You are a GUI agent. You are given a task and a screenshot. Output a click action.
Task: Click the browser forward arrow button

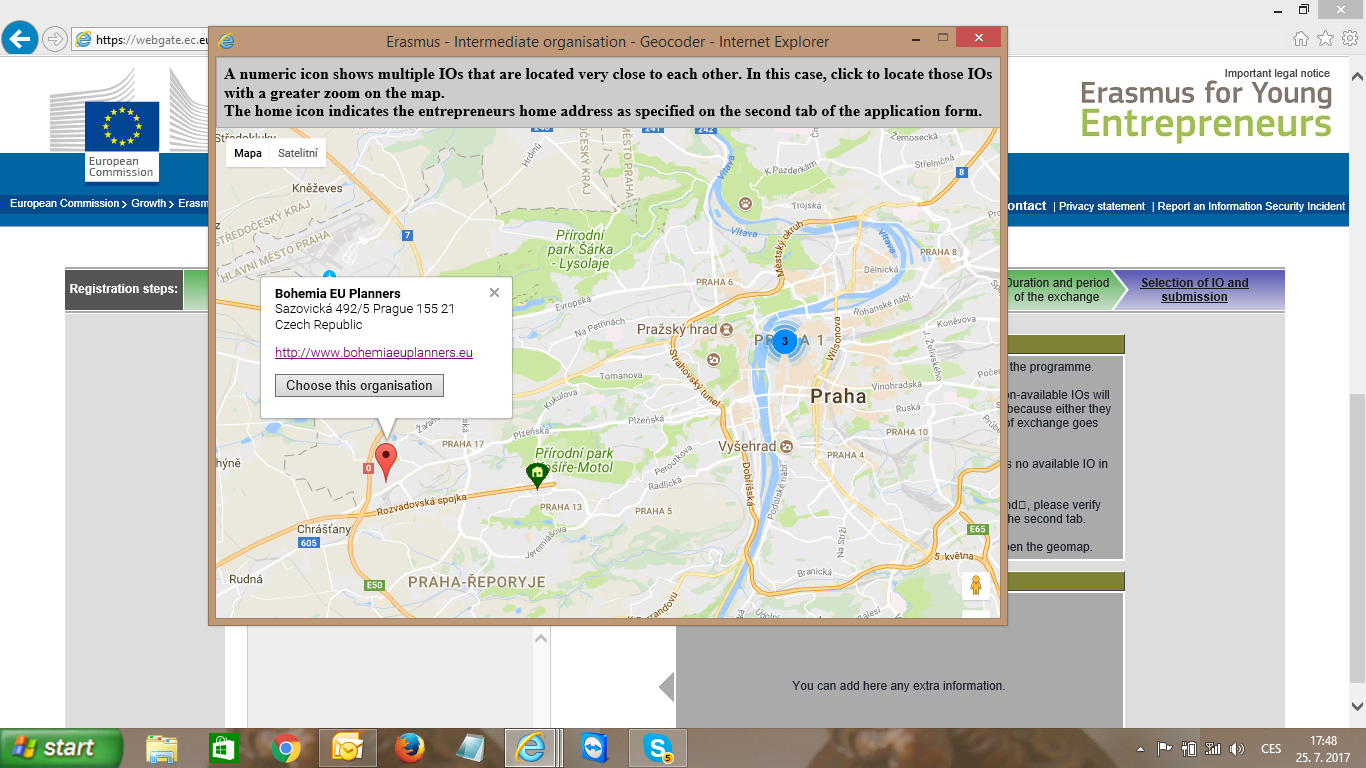pyautogui.click(x=54, y=40)
